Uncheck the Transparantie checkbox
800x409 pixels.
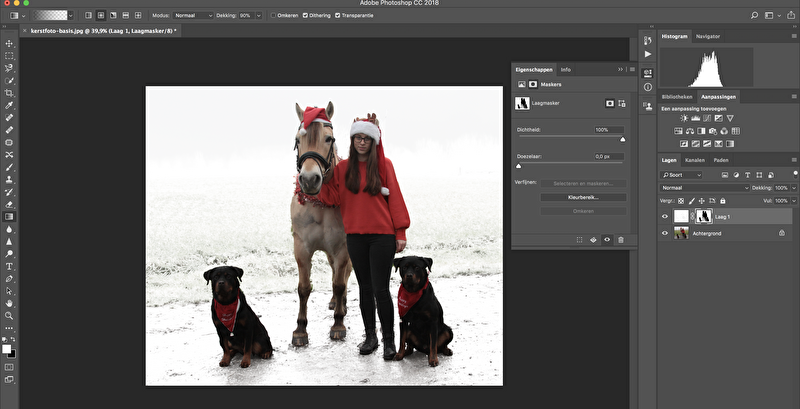338,15
